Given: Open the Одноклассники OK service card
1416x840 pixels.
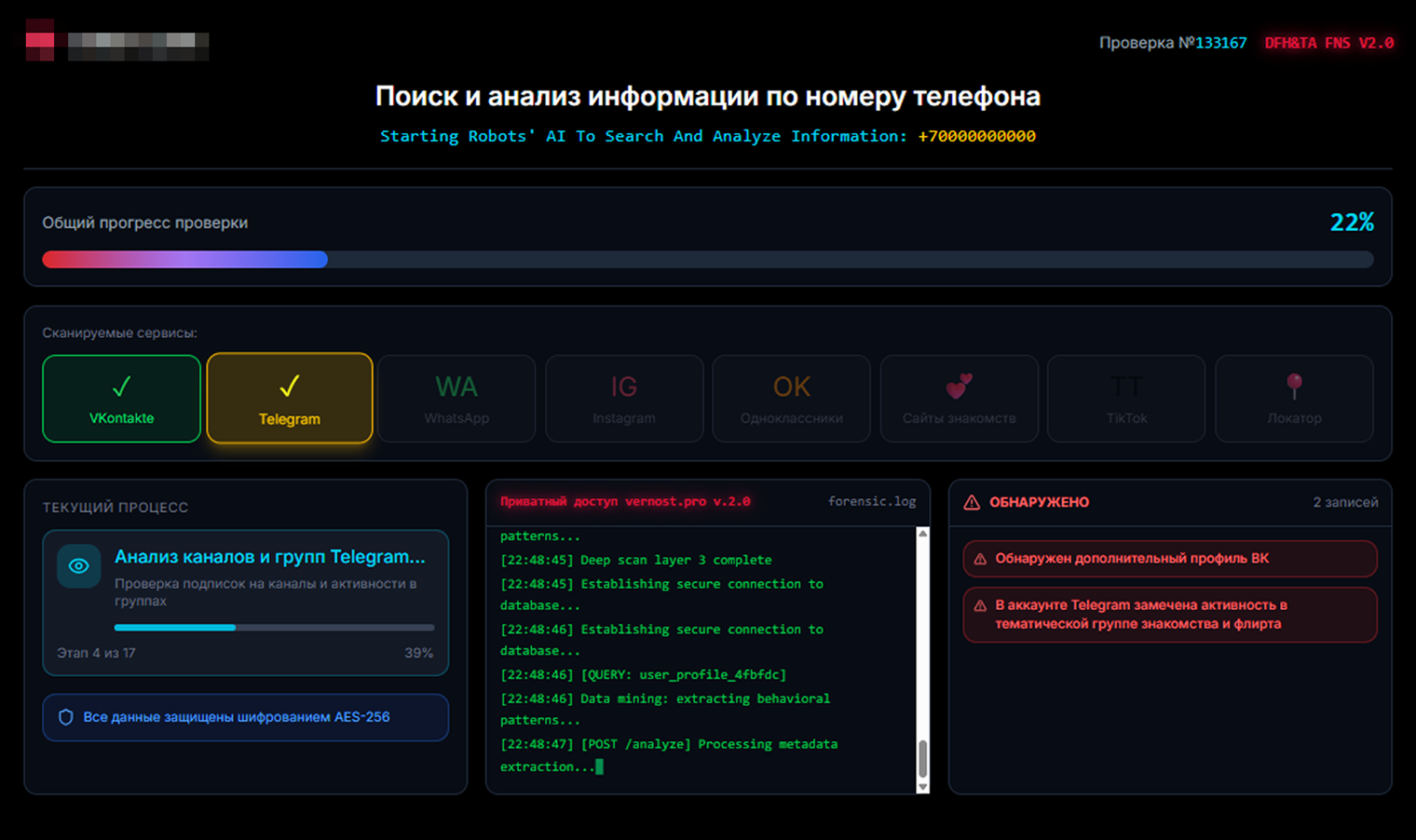Looking at the screenshot, I should [x=792, y=399].
